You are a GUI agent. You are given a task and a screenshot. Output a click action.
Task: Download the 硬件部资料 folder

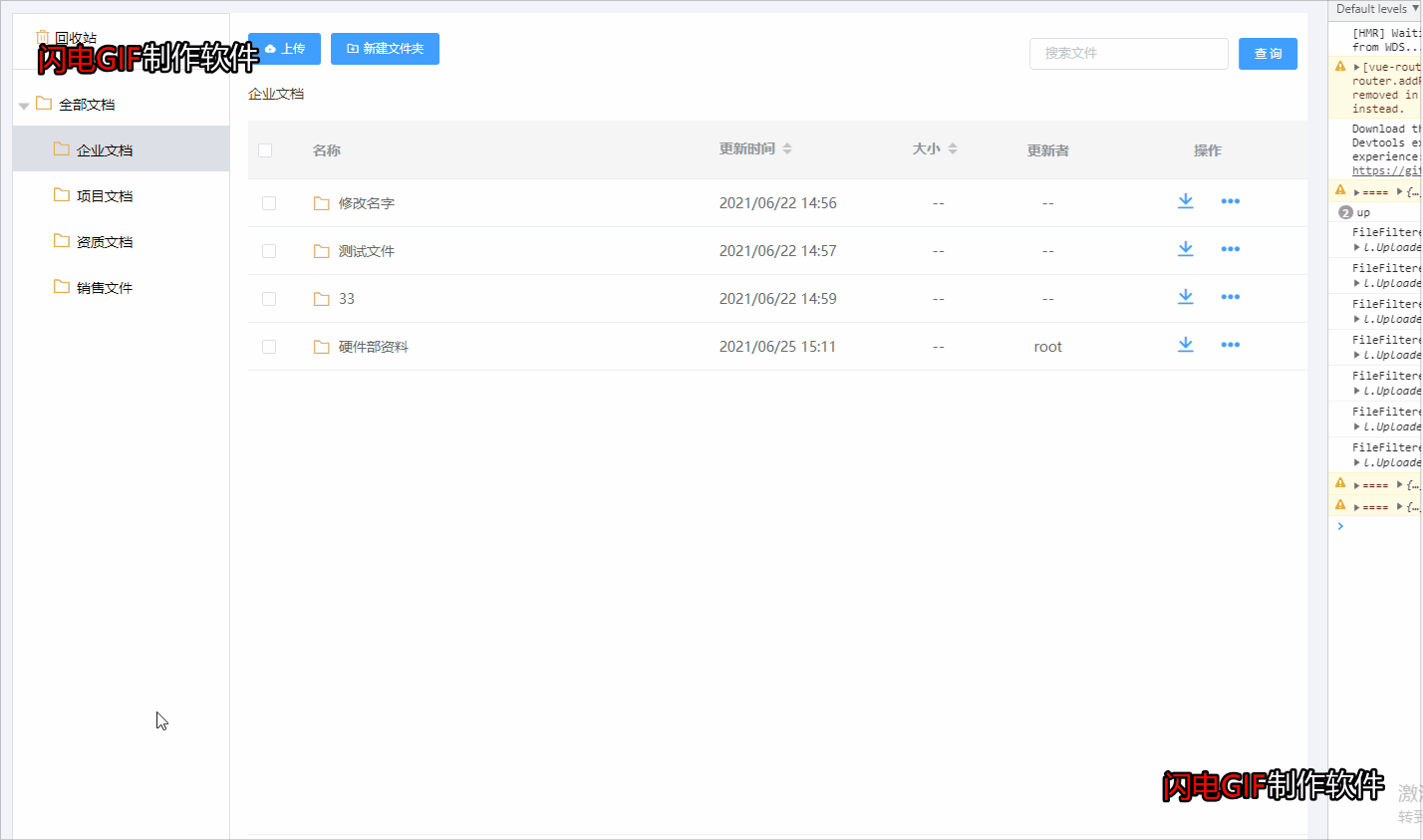(1185, 345)
